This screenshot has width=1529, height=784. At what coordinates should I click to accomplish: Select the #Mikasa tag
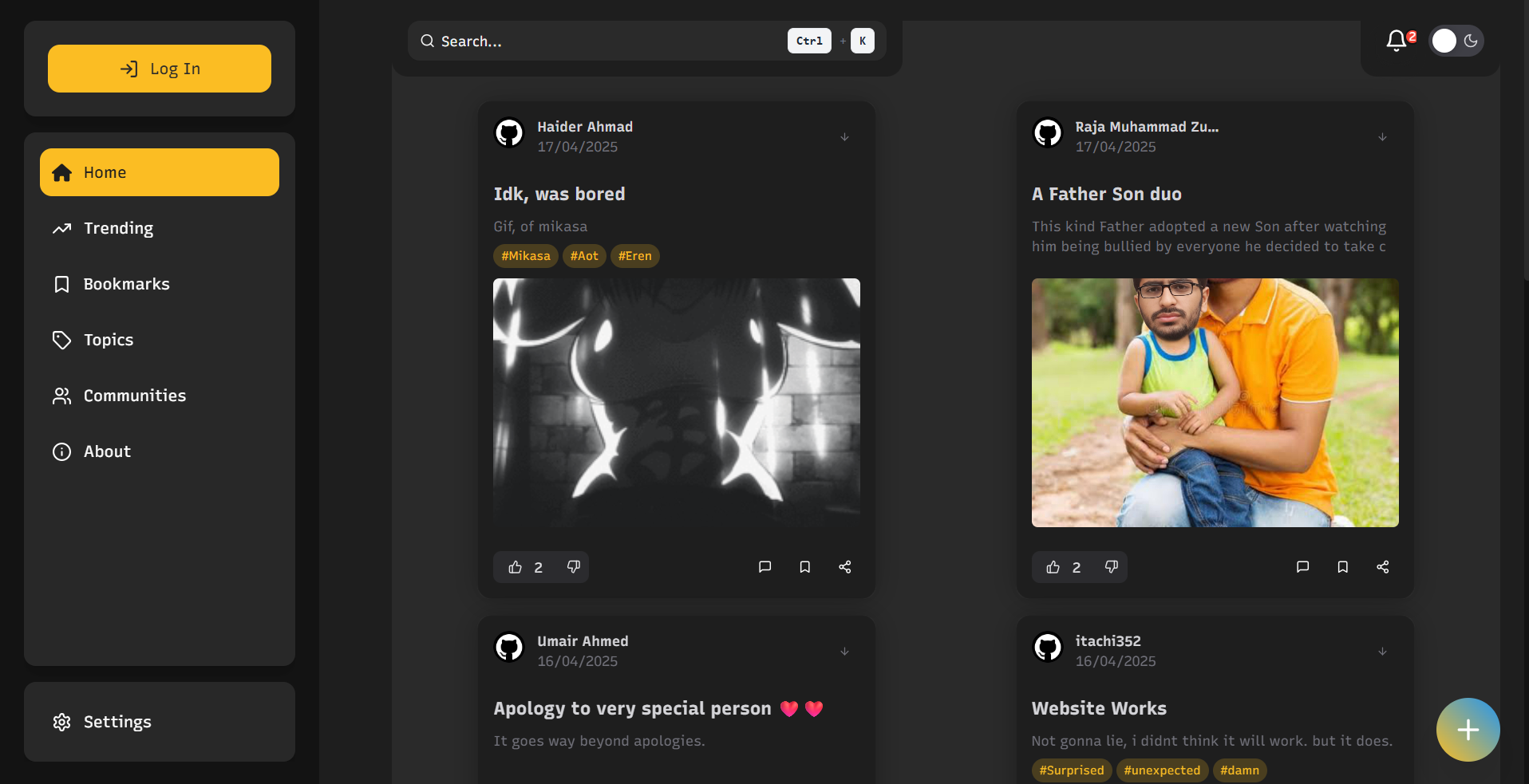click(525, 256)
